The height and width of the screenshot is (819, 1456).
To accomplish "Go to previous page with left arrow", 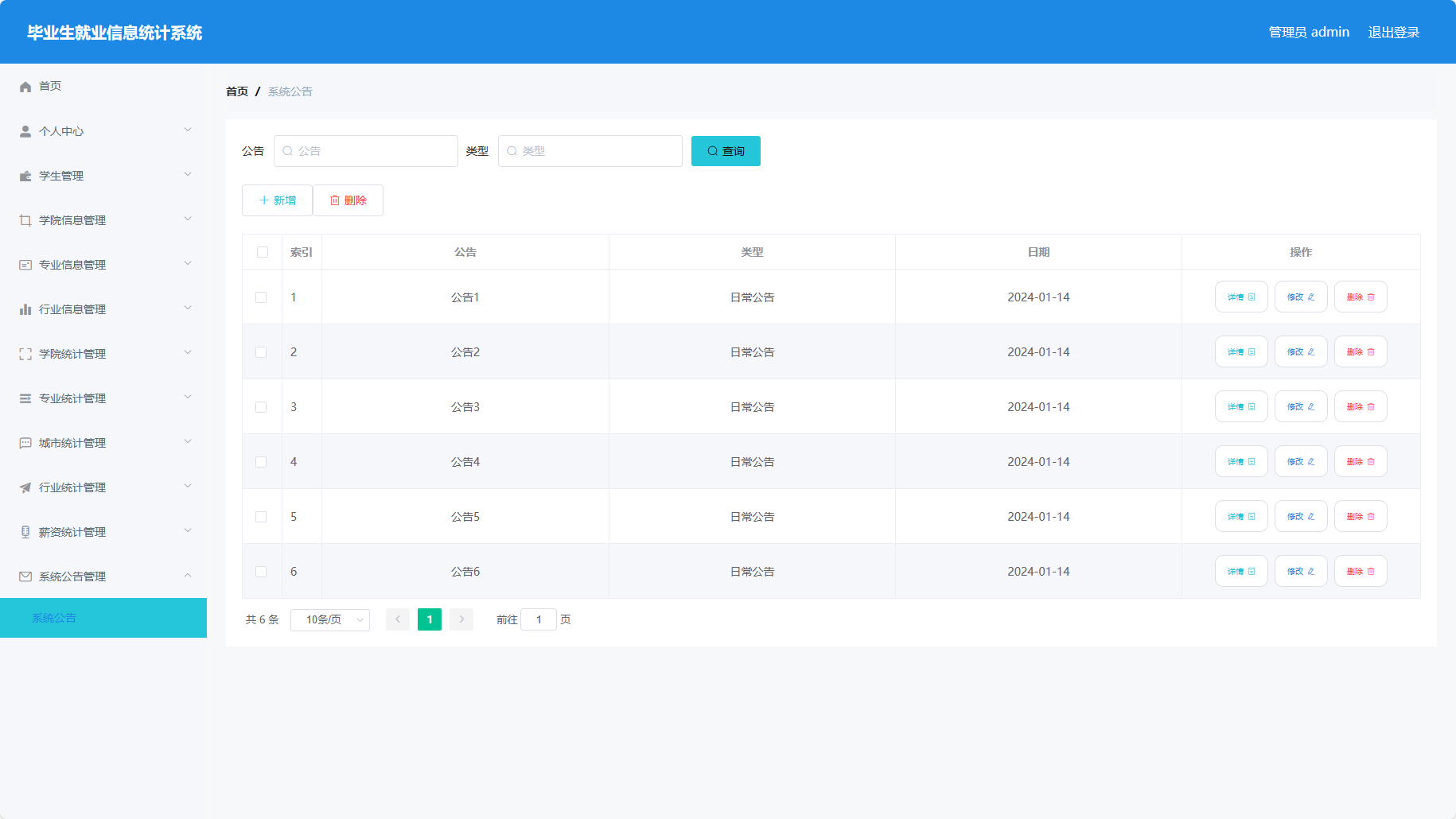I will (398, 619).
